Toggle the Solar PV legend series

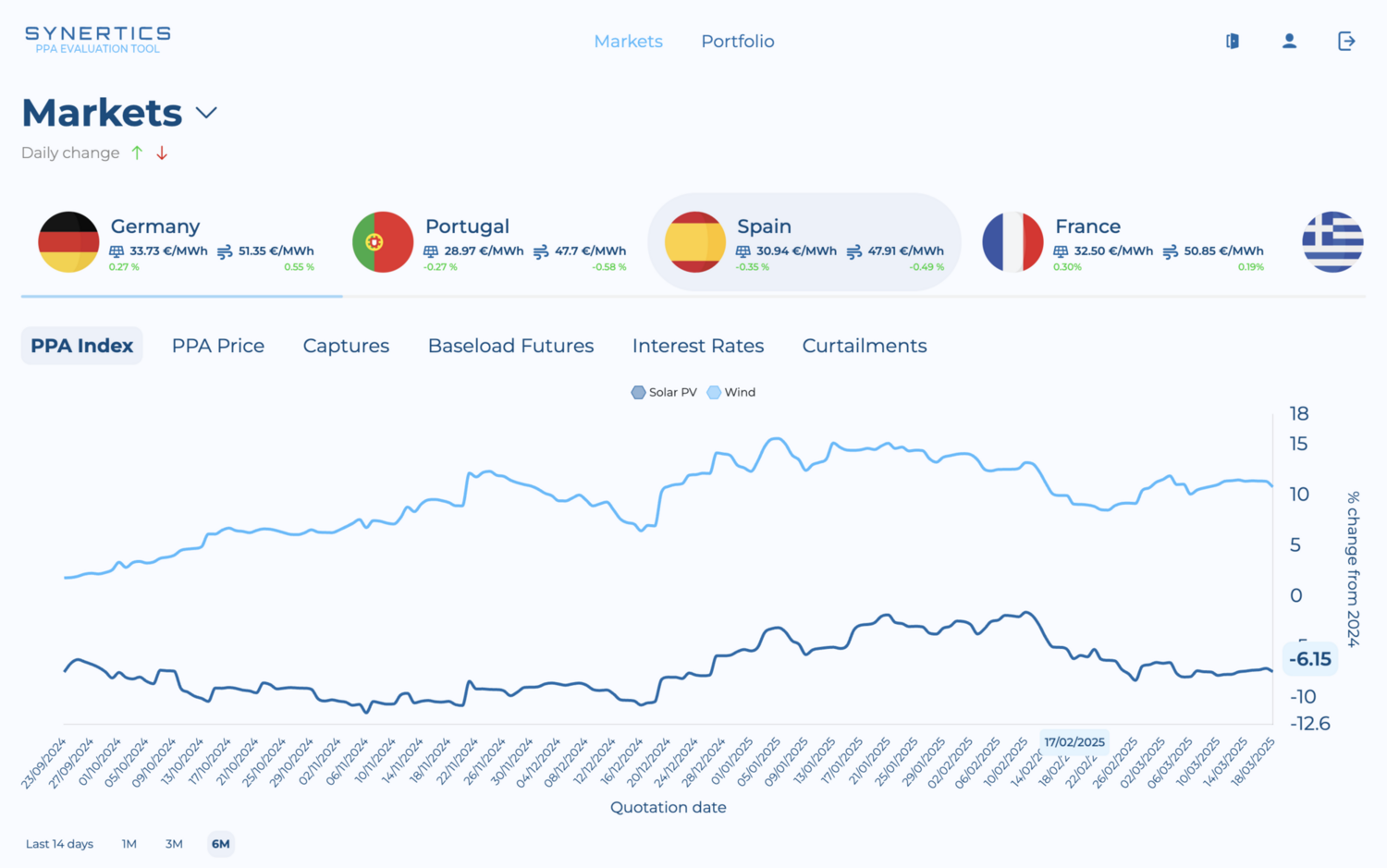[x=664, y=392]
